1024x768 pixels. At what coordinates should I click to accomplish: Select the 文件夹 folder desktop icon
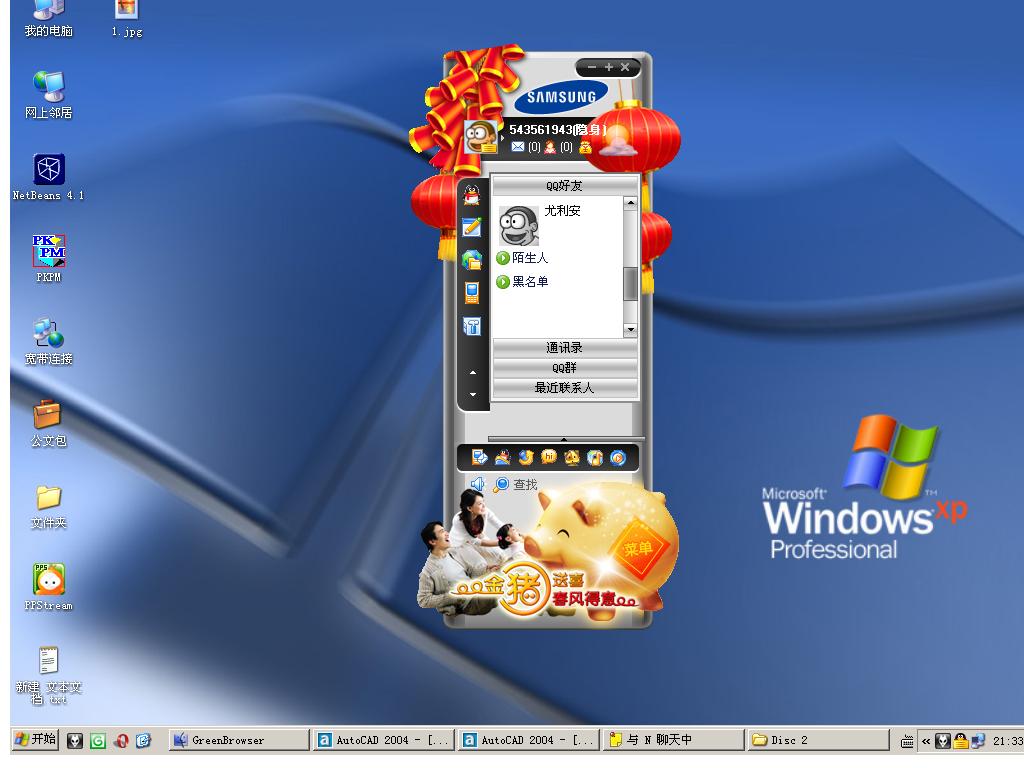coord(48,506)
